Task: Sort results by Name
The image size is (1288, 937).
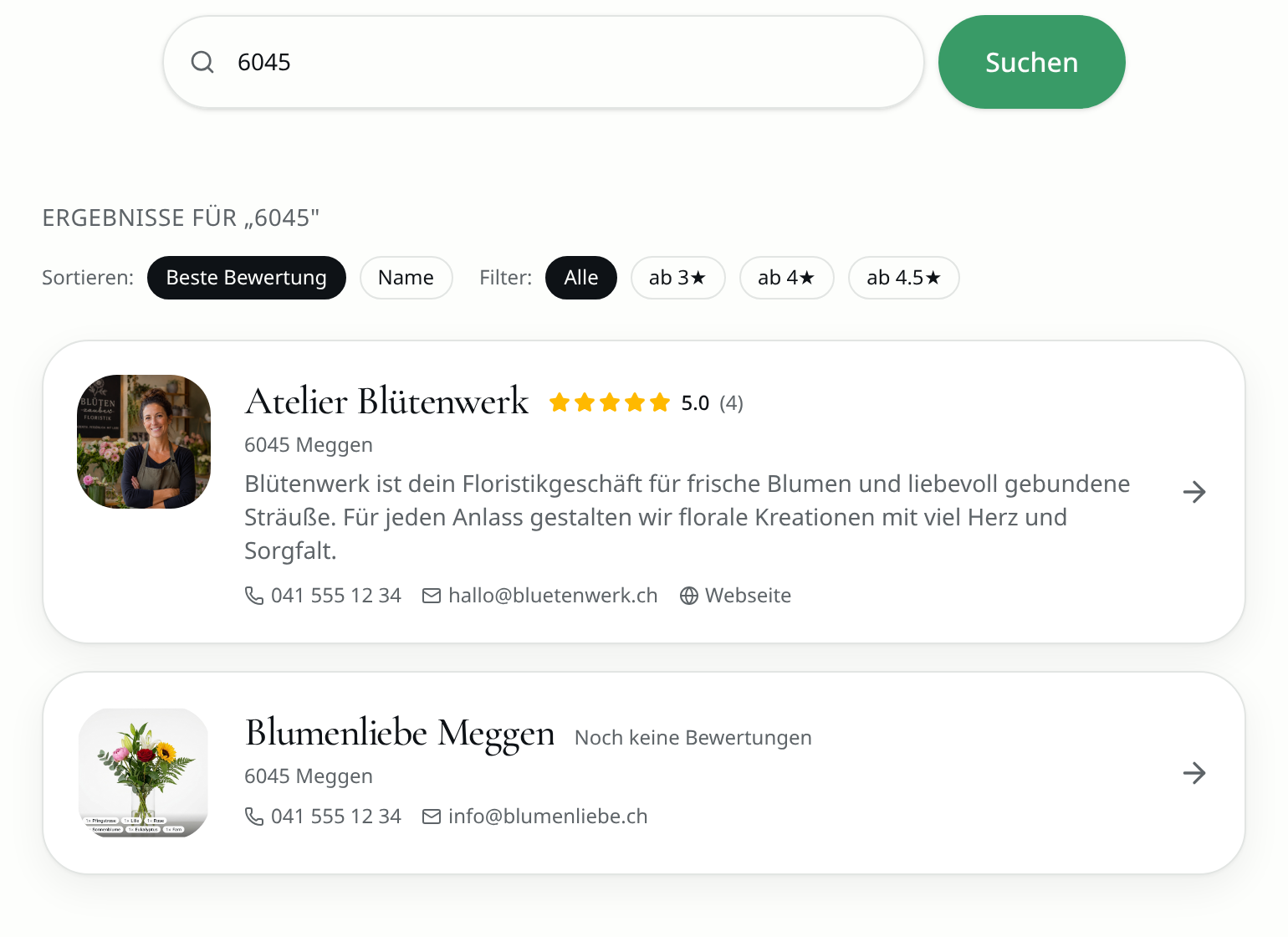Action: (406, 278)
